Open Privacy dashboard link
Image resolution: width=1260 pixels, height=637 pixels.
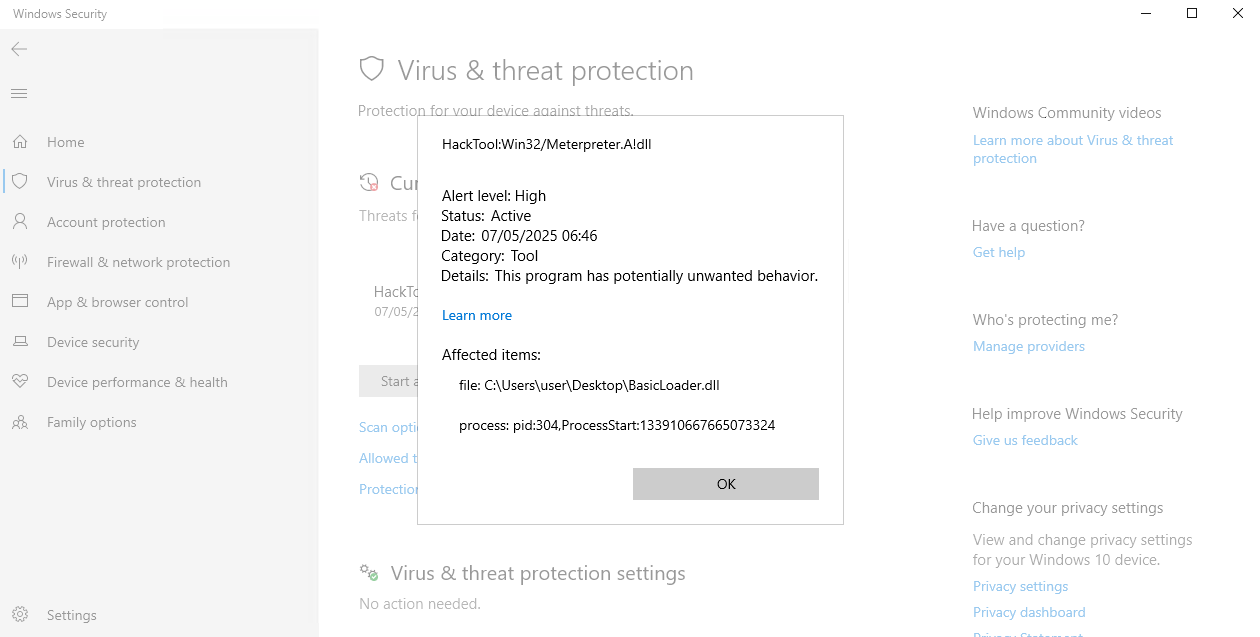(1029, 612)
